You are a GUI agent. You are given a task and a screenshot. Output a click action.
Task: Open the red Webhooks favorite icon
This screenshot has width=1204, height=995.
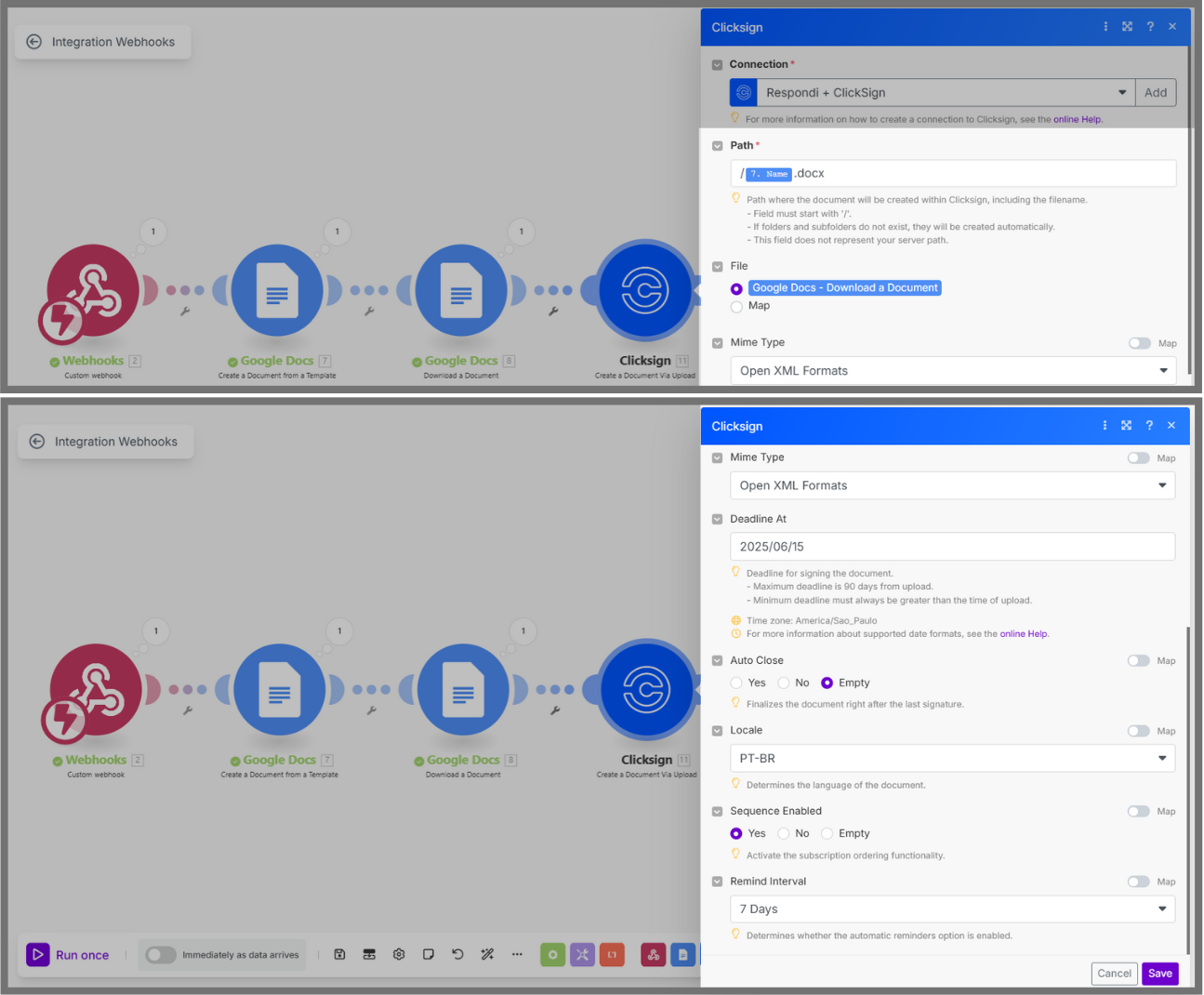tap(654, 954)
